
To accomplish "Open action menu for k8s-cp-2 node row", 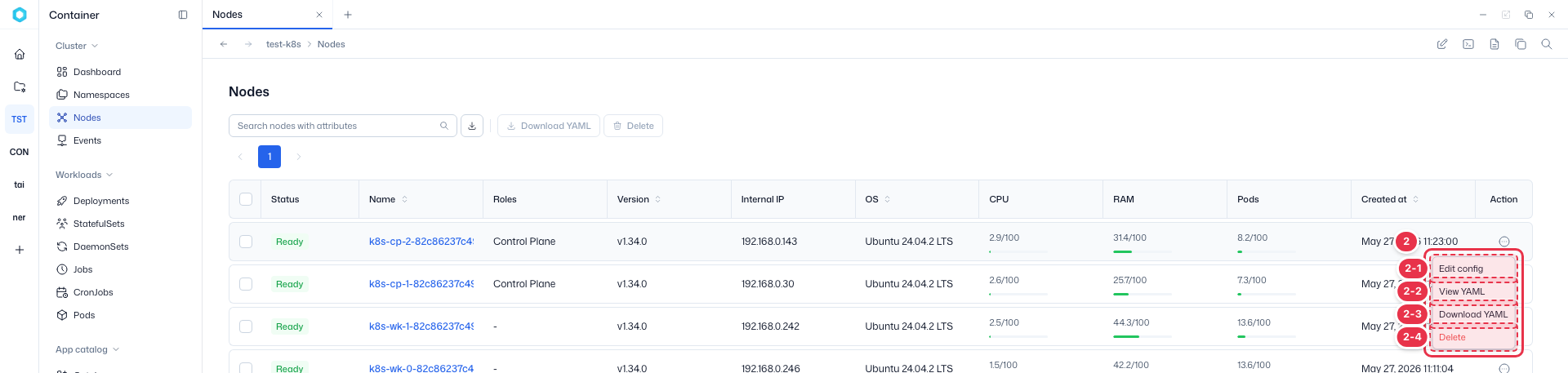I will pyautogui.click(x=1504, y=242).
